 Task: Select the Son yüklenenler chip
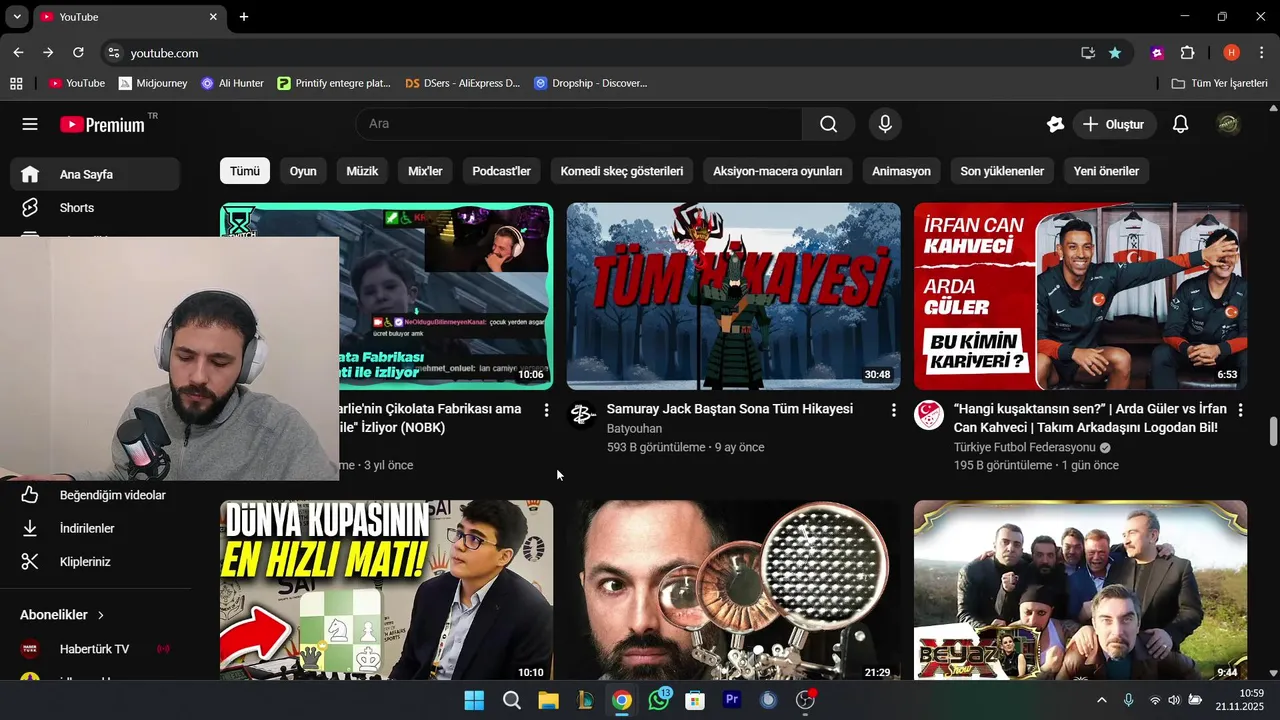coord(1002,171)
